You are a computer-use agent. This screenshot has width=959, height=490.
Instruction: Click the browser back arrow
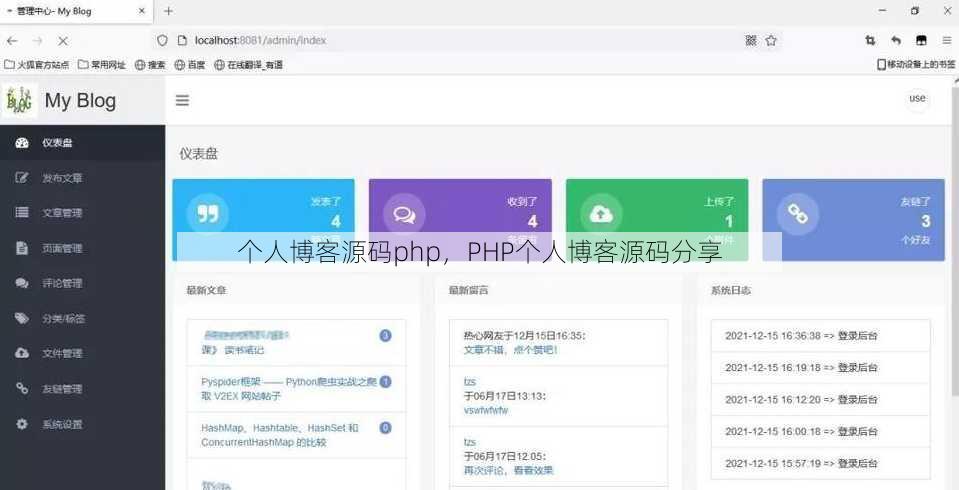point(12,40)
